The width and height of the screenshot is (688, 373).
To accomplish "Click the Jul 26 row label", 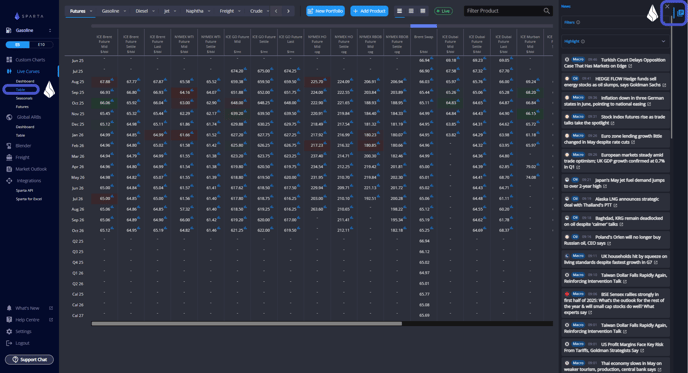I will pos(78,199).
